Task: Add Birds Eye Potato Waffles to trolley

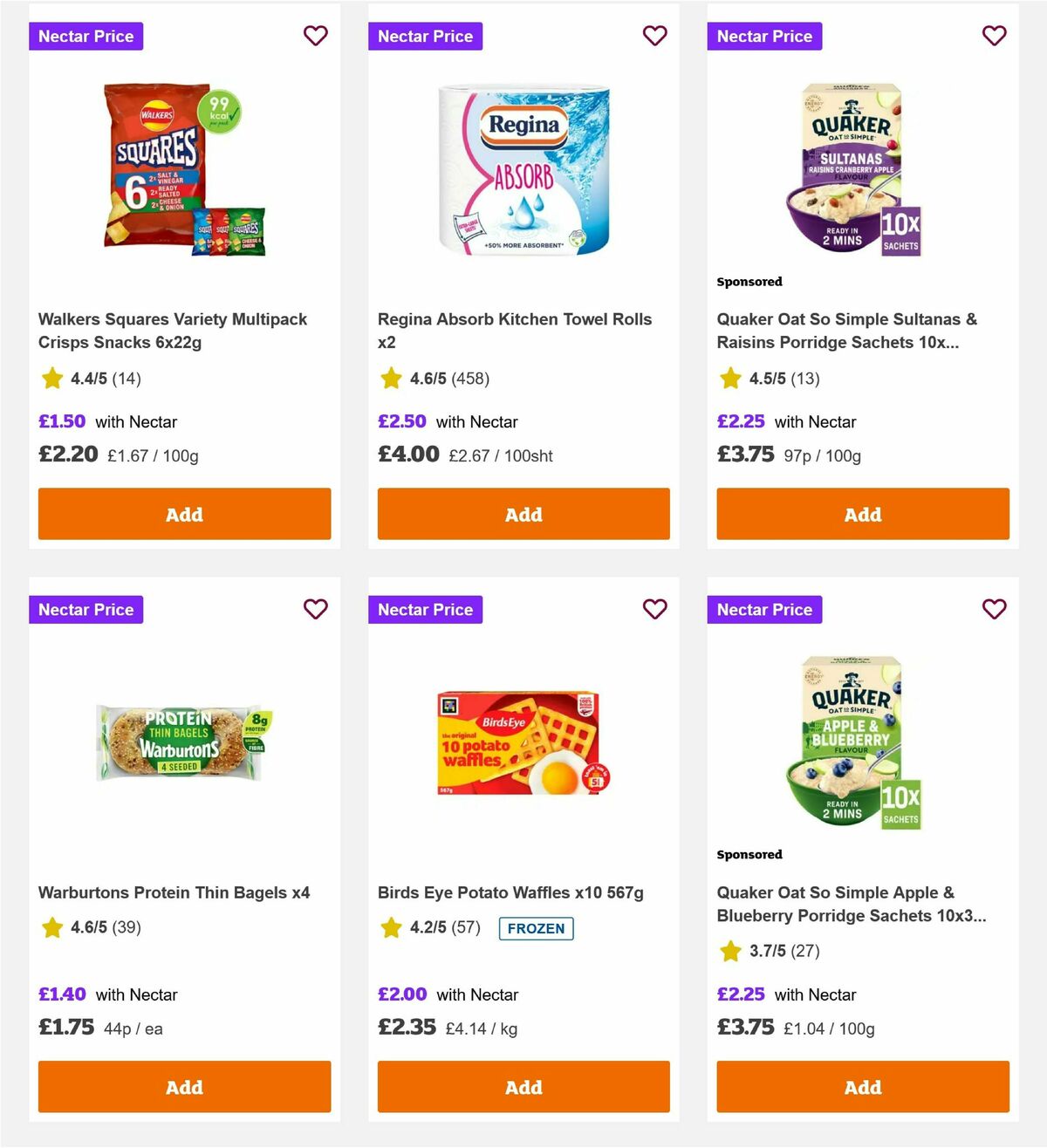Action: click(x=523, y=1087)
